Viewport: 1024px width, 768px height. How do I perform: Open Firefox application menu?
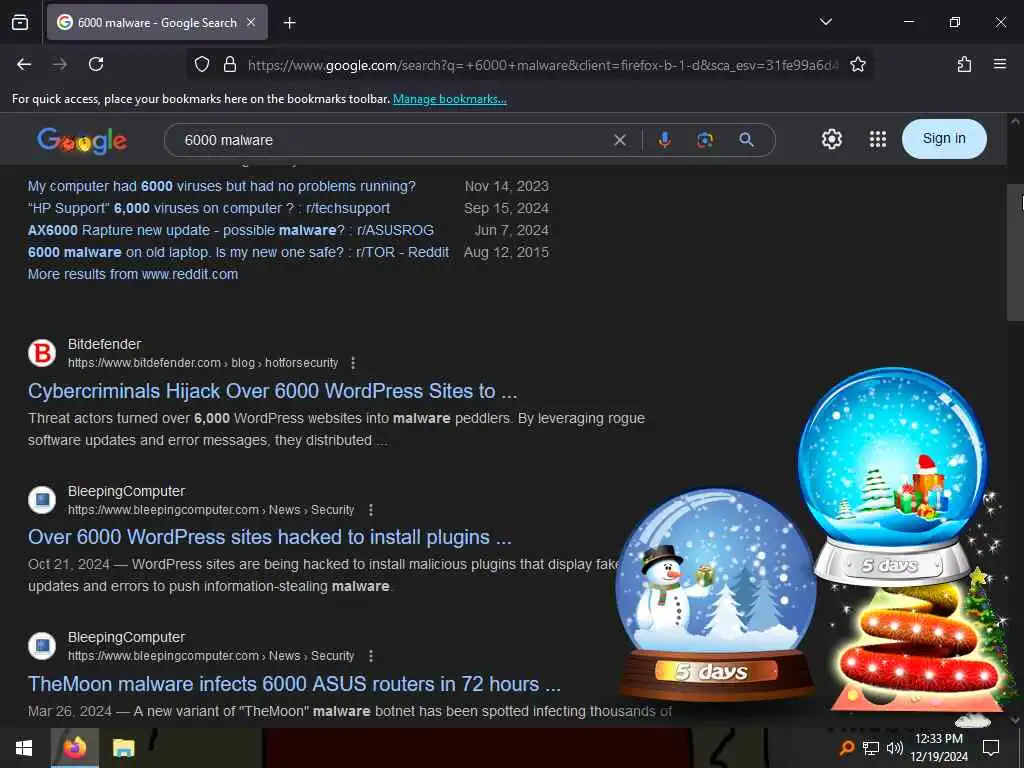coord(999,64)
